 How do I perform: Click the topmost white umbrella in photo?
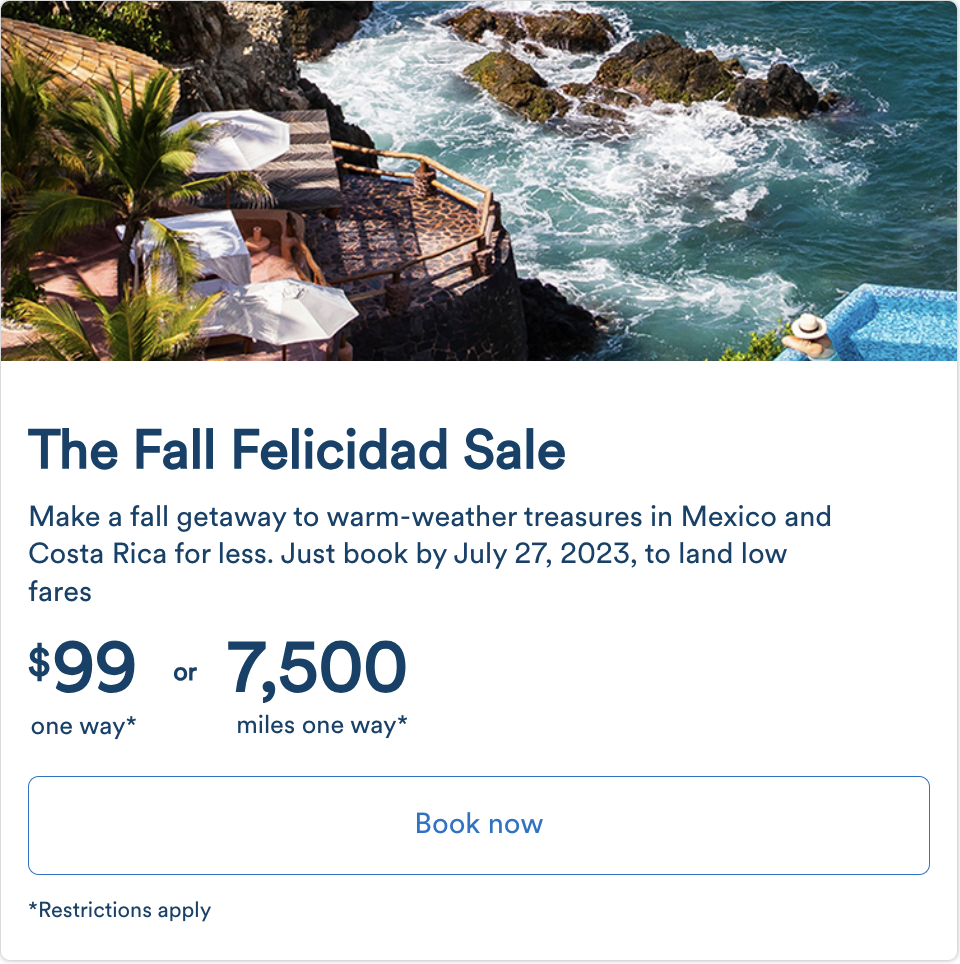[x=232, y=138]
